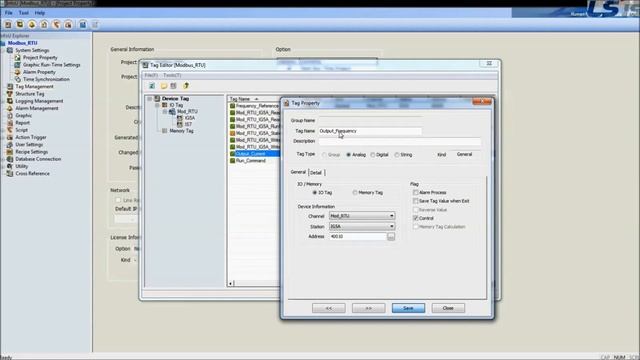640x360 pixels.
Task: Click the first icon in the main toolbar
Action: click(x=8, y=24)
